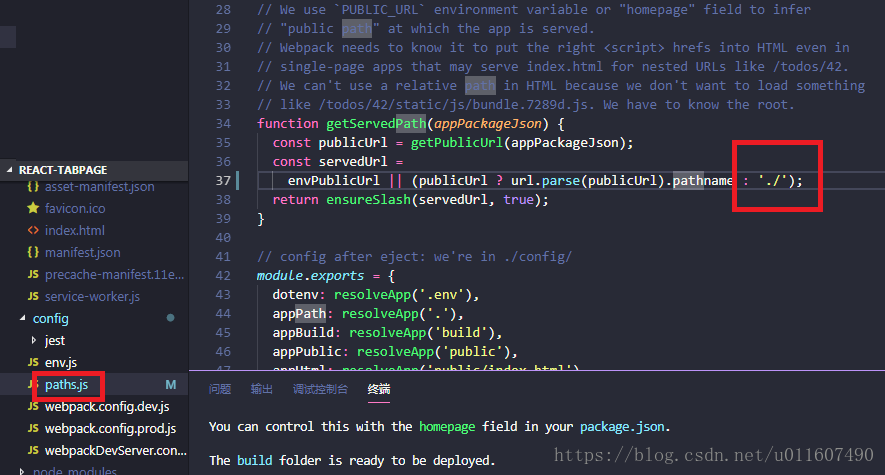This screenshot has width=885, height=475.
Task: Open webpackDevServer.con... file
Action: (116, 451)
